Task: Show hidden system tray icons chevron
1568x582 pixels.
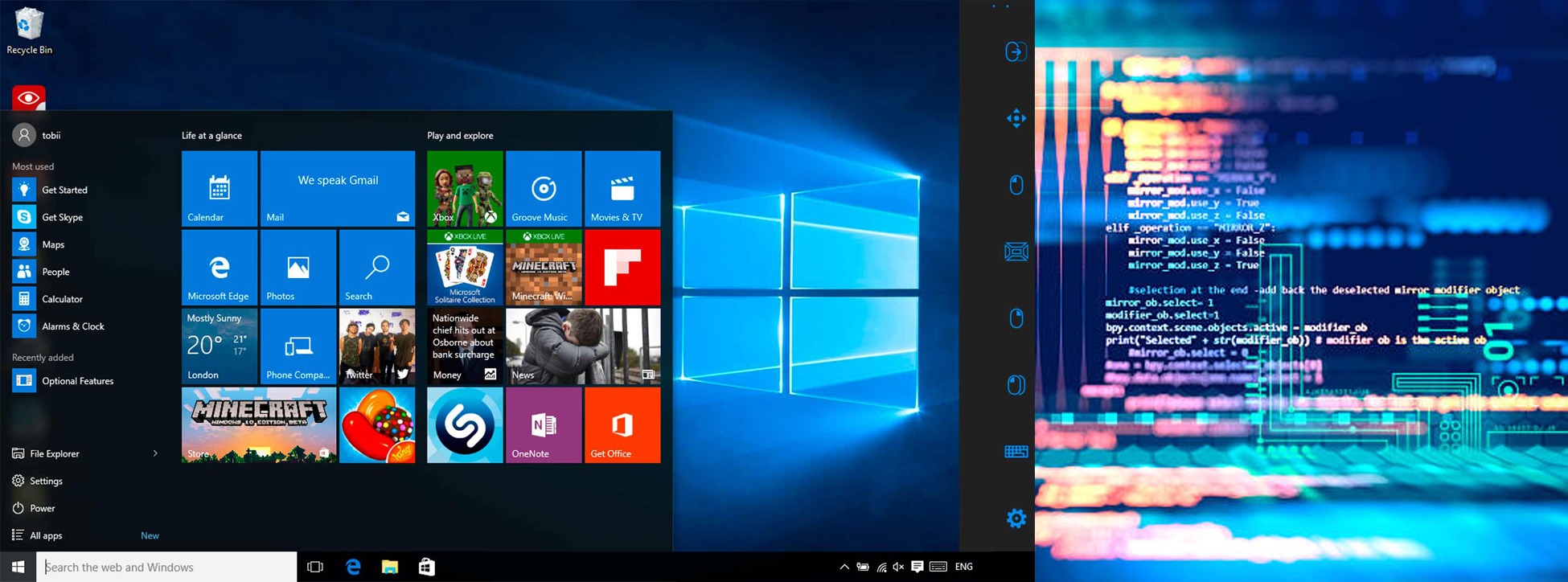Action: click(844, 567)
